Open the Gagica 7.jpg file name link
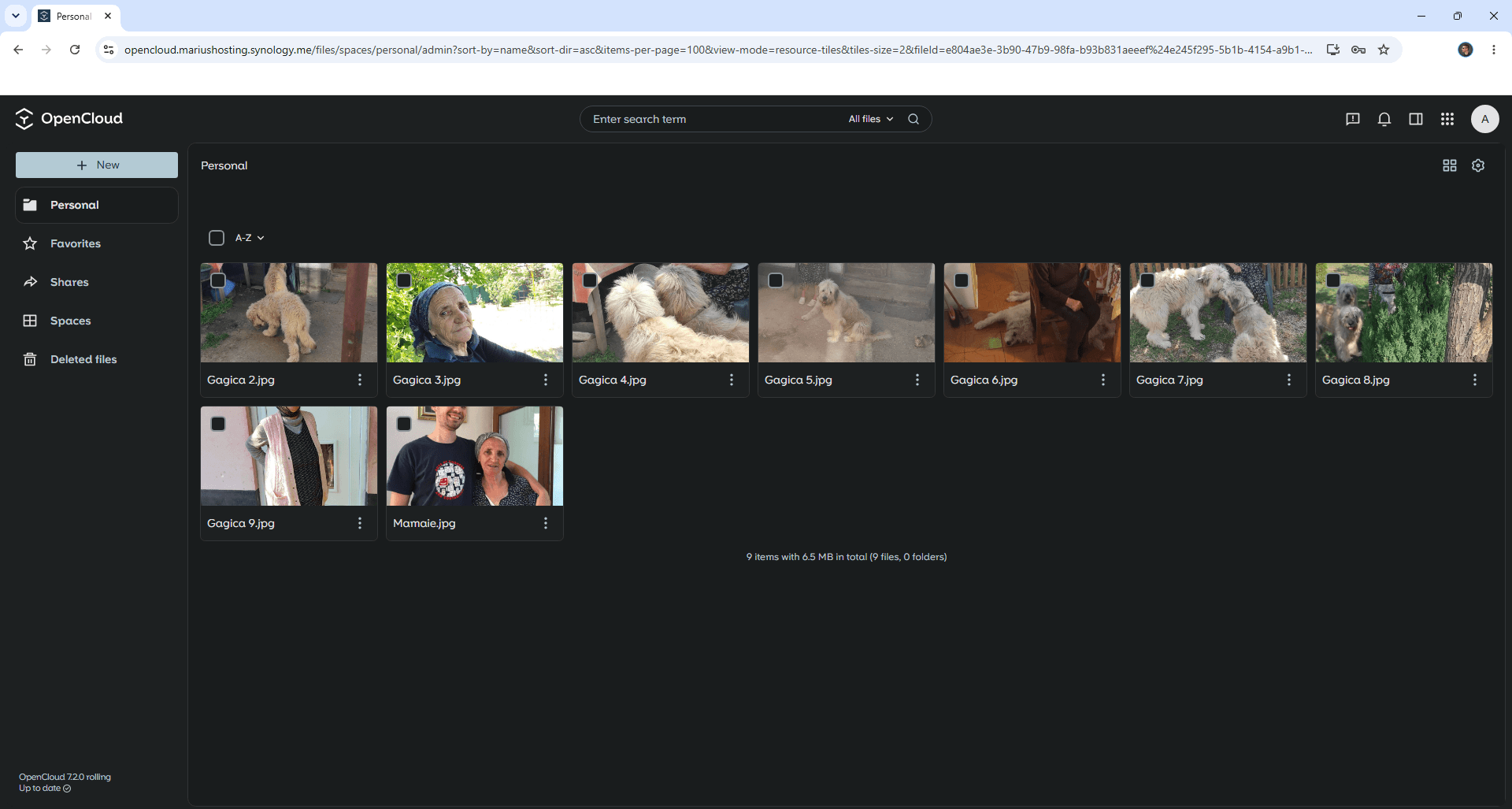The height and width of the screenshot is (809, 1512). (x=1169, y=380)
